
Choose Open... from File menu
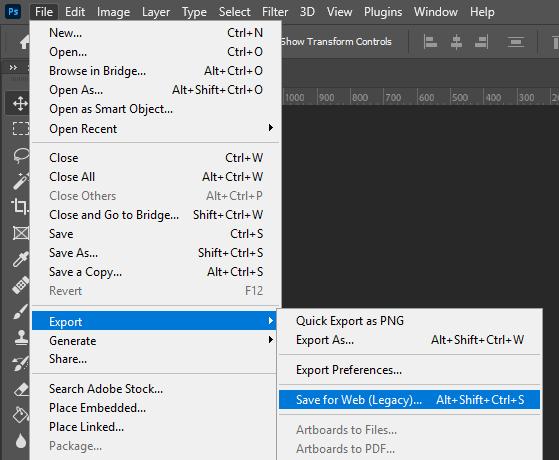(155, 52)
